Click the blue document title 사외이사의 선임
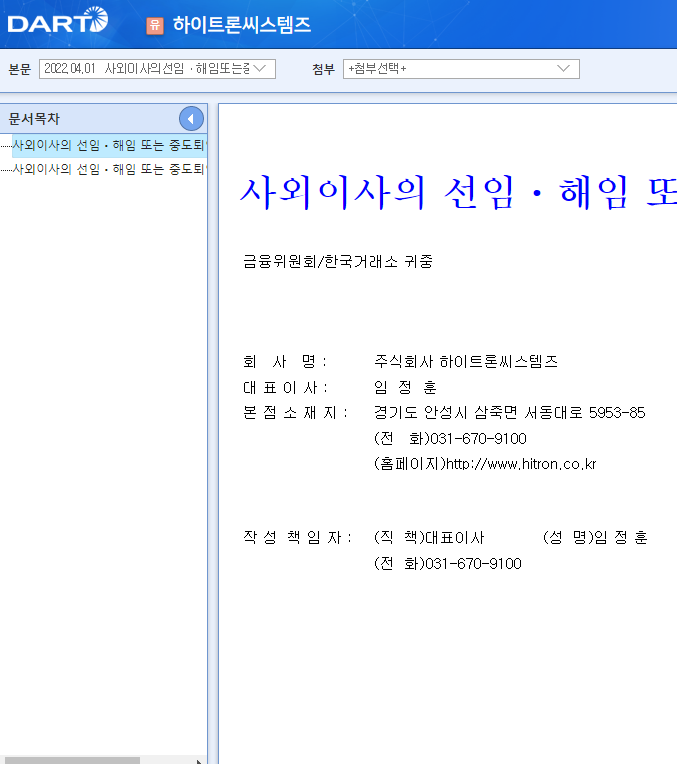 (458, 192)
